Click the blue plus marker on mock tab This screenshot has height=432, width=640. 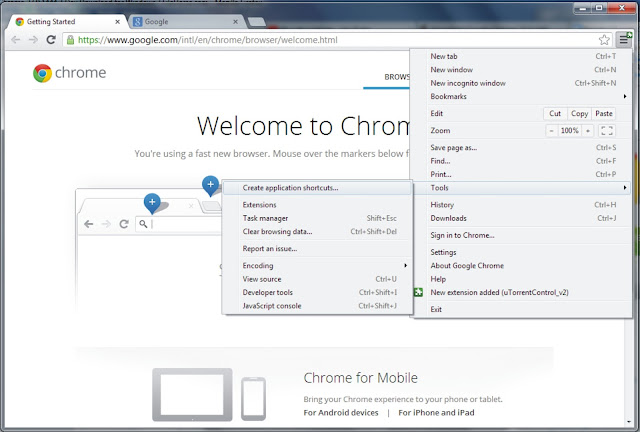click(x=152, y=203)
